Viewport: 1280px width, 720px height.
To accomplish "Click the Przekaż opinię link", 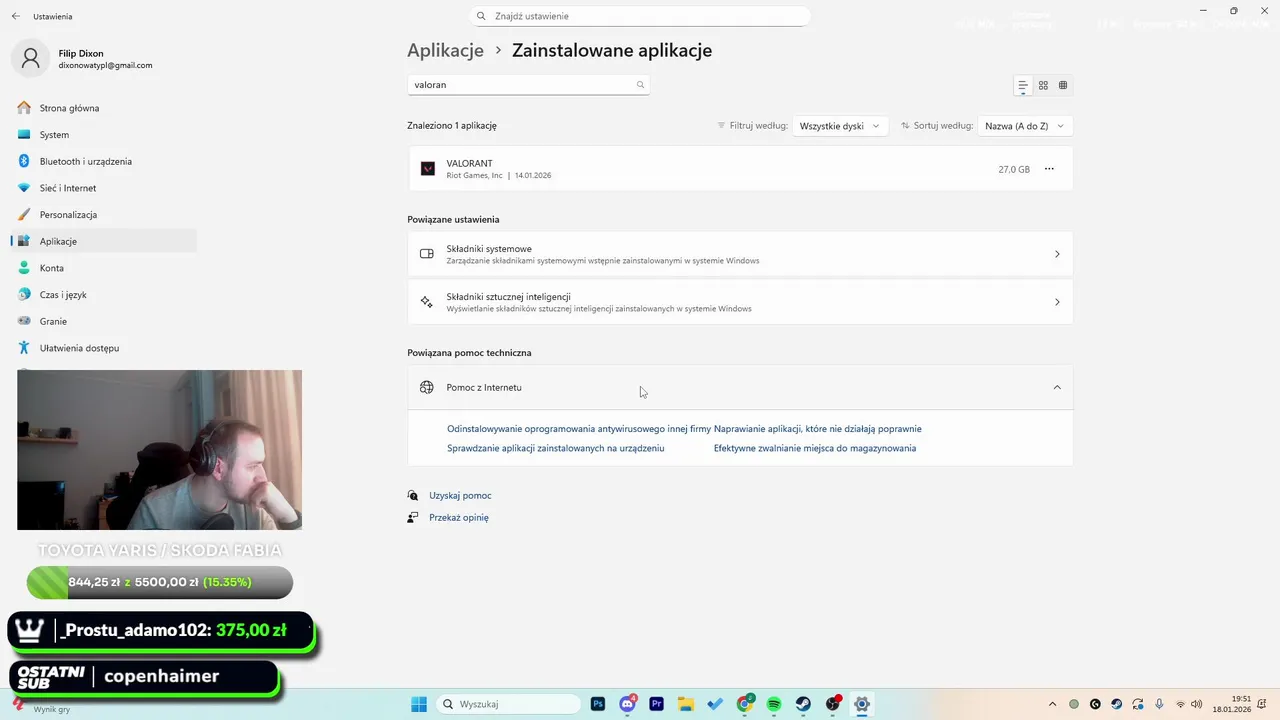I will (459, 518).
